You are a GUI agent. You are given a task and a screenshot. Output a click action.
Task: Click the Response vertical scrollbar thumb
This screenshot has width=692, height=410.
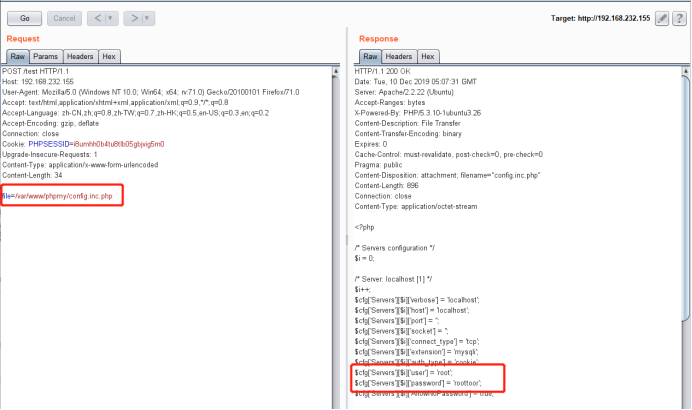686,198
